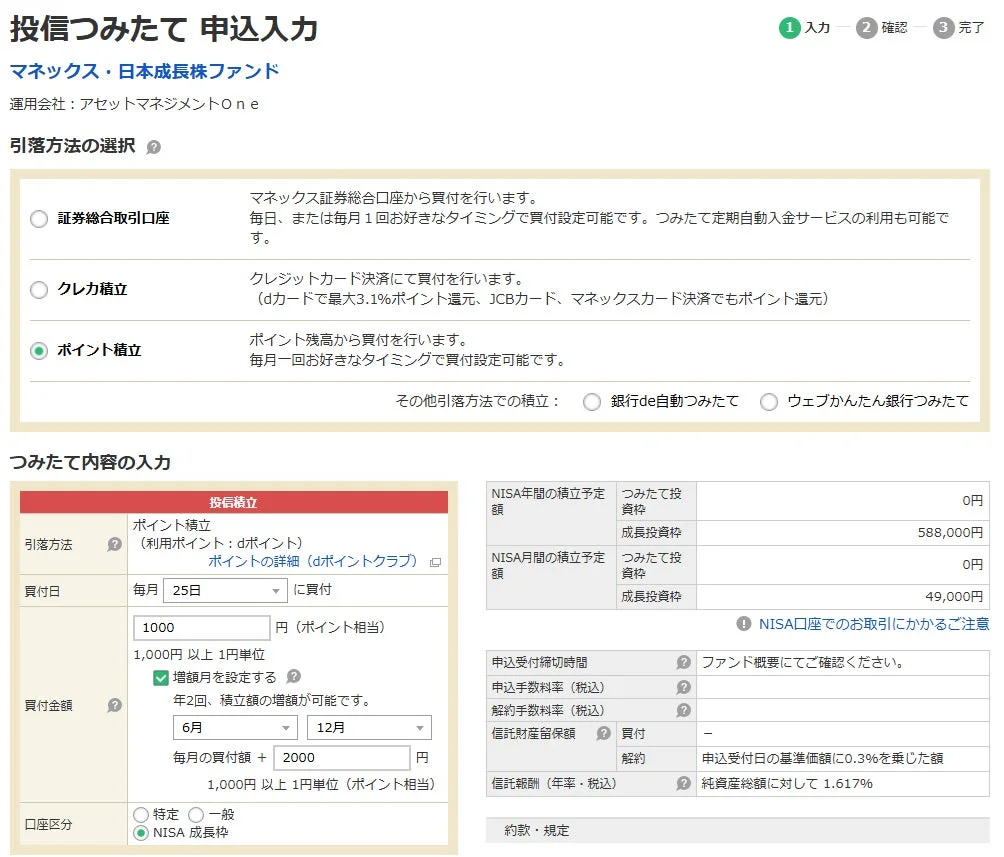Click the purchase amount input showing 1000
Image resolution: width=1004 pixels, height=857 pixels.
pyautogui.click(x=200, y=628)
